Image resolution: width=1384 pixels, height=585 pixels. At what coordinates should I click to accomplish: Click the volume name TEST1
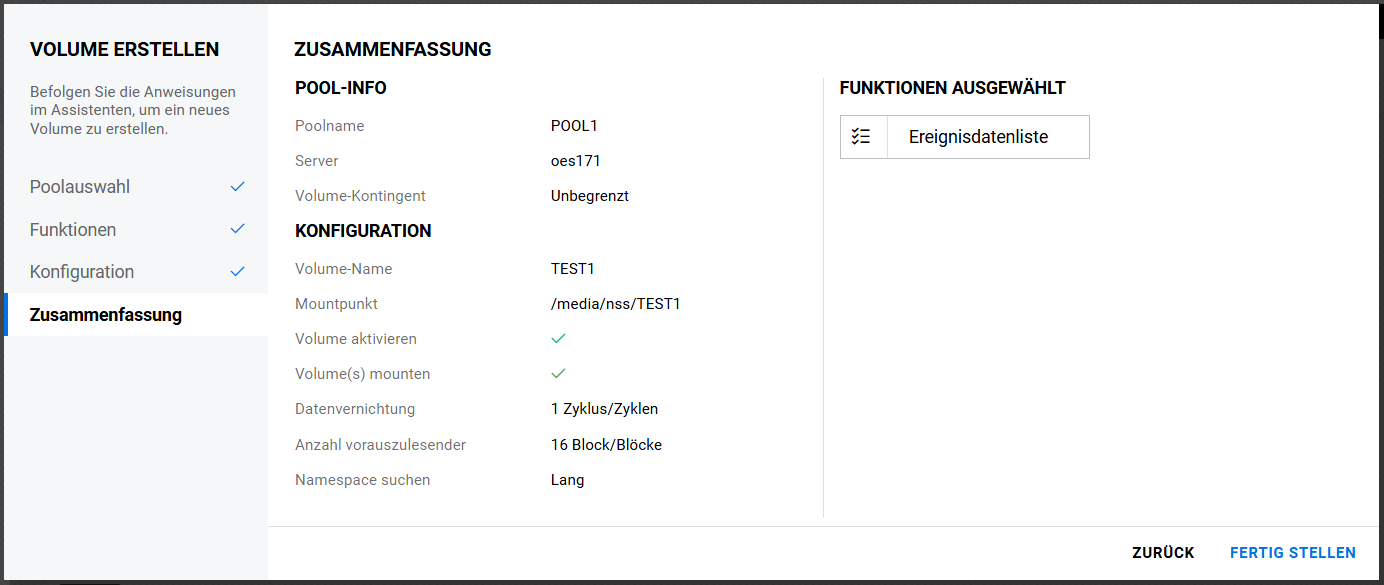[x=573, y=269]
